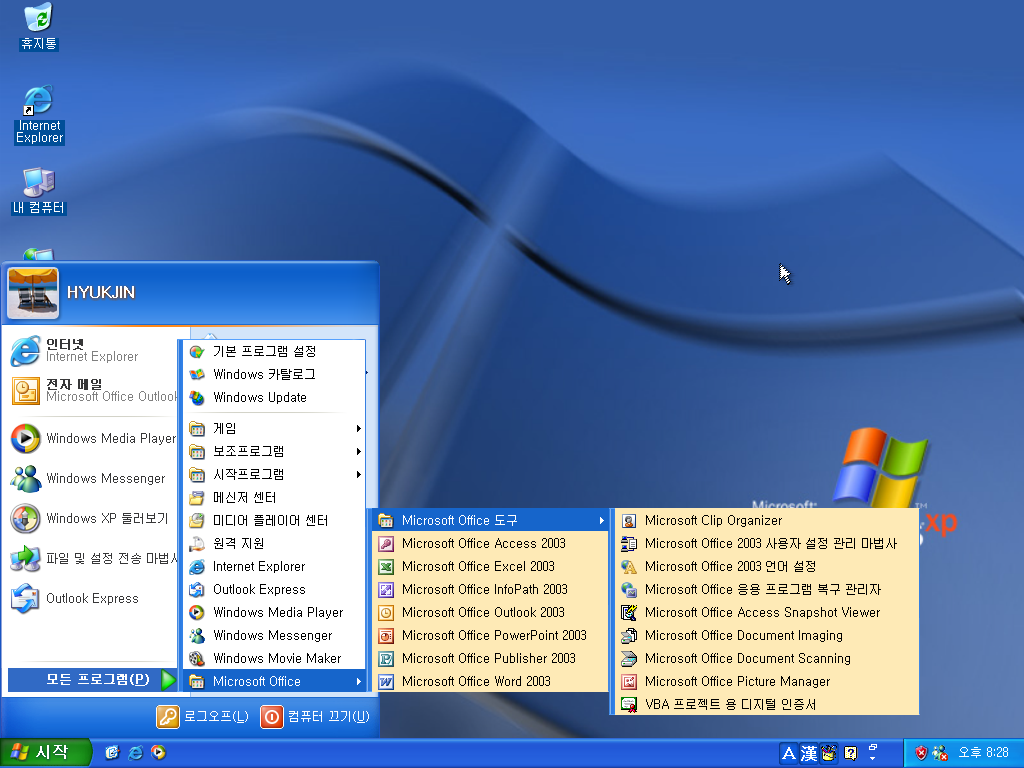Click the 로그오프(L) button
The height and width of the screenshot is (768, 1024).
[202, 716]
